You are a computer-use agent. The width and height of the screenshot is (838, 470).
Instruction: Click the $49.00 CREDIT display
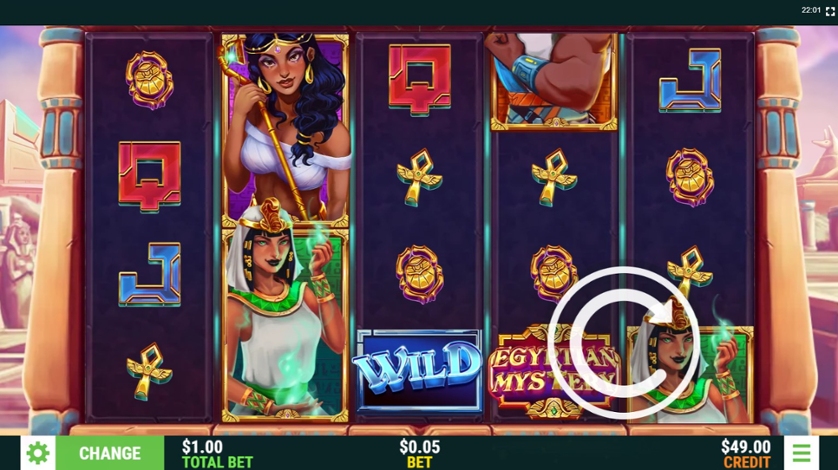pos(746,453)
